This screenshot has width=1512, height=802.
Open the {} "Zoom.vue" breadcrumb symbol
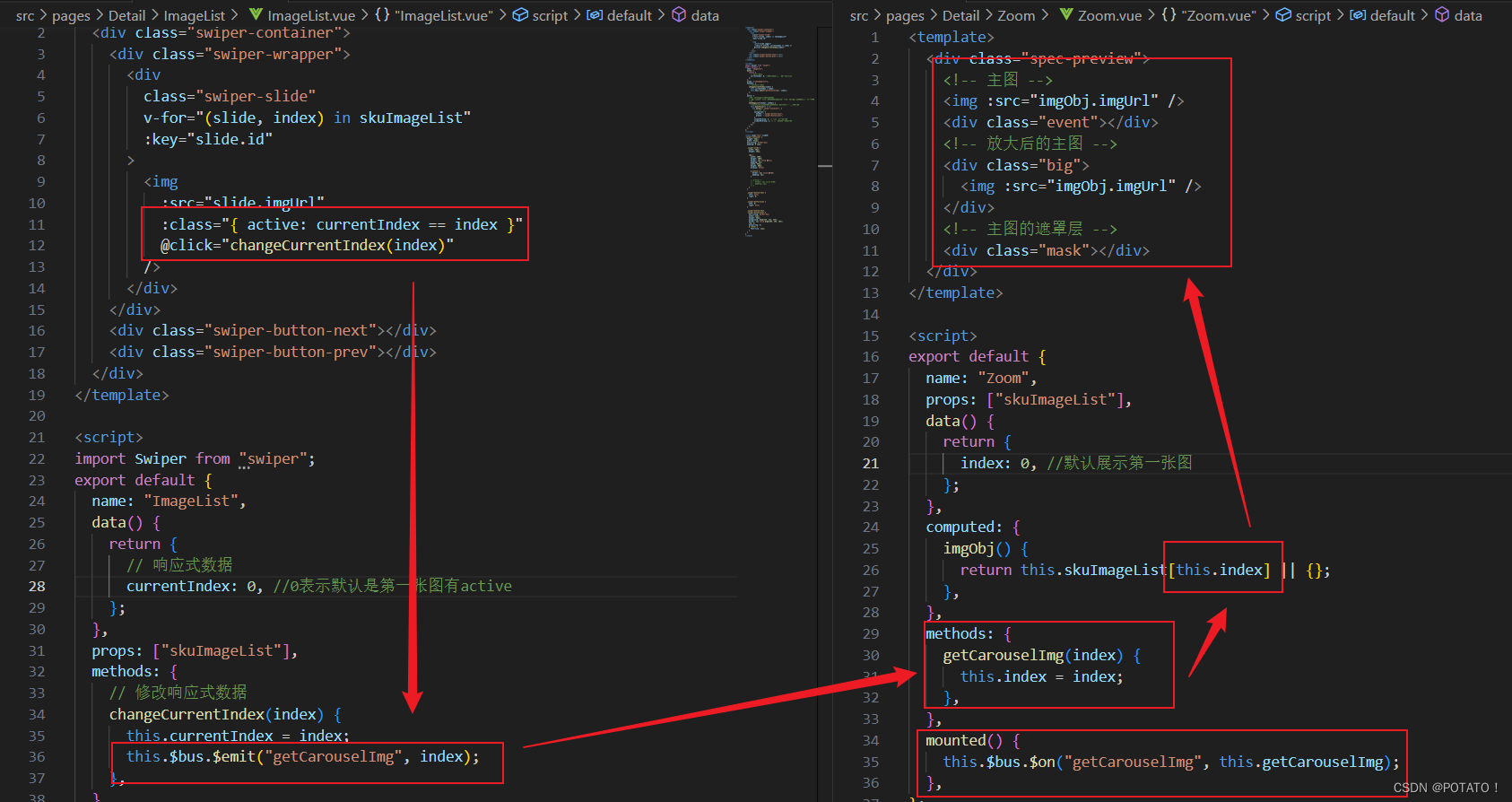click(x=1209, y=15)
